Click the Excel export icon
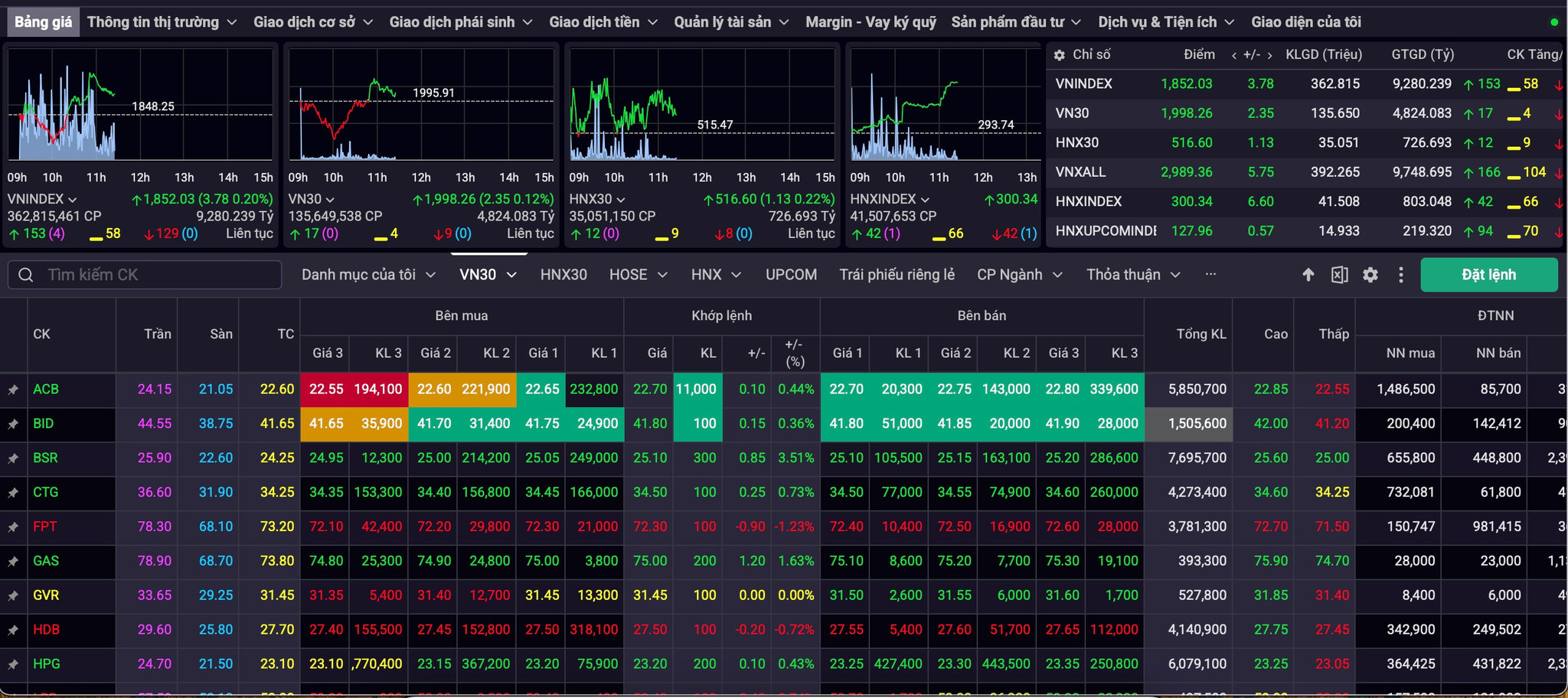Screen dimensions: 1568x698 (1339, 275)
